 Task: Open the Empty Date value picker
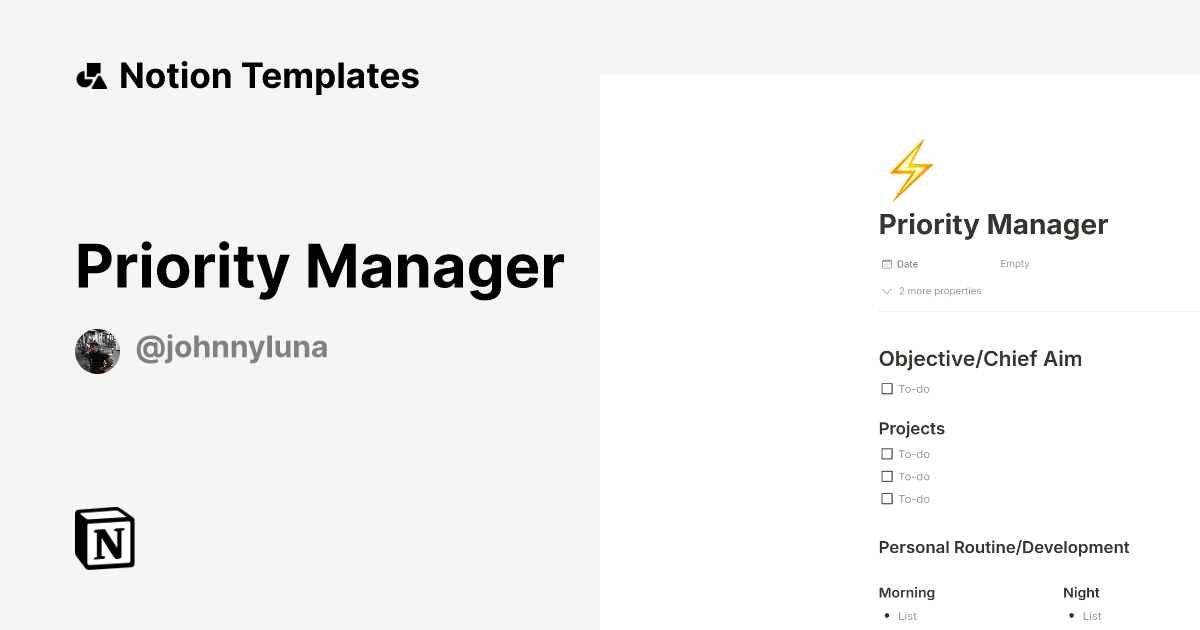[x=1014, y=263]
